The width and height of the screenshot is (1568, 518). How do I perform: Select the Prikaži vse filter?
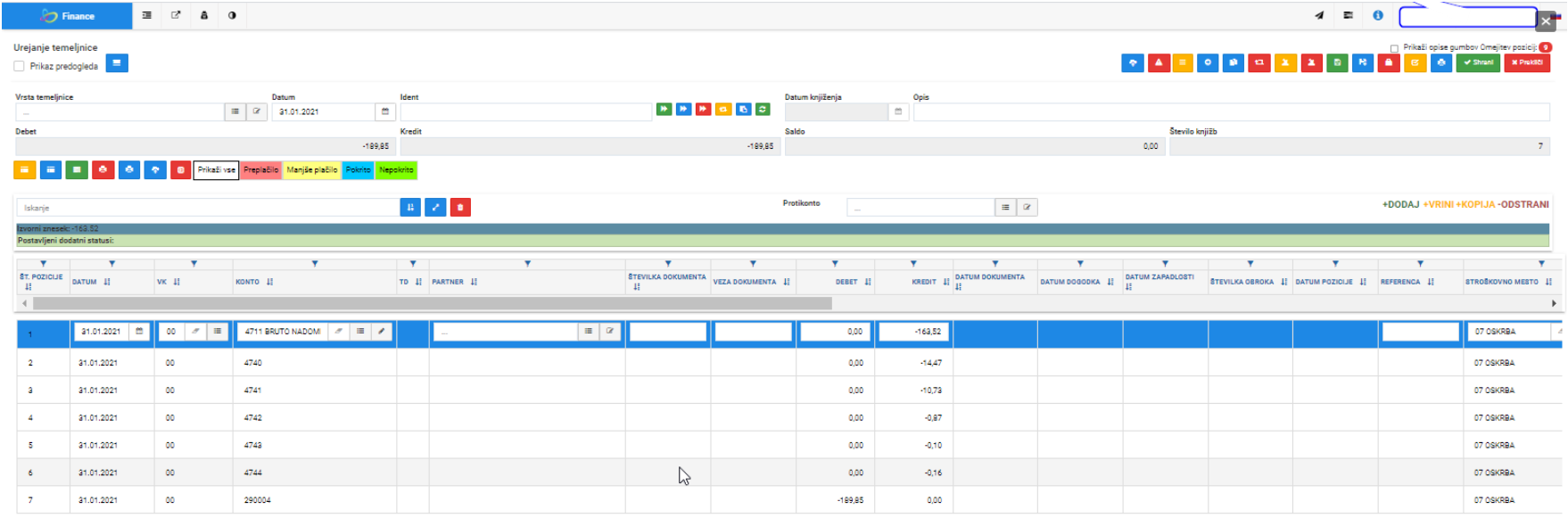216,170
